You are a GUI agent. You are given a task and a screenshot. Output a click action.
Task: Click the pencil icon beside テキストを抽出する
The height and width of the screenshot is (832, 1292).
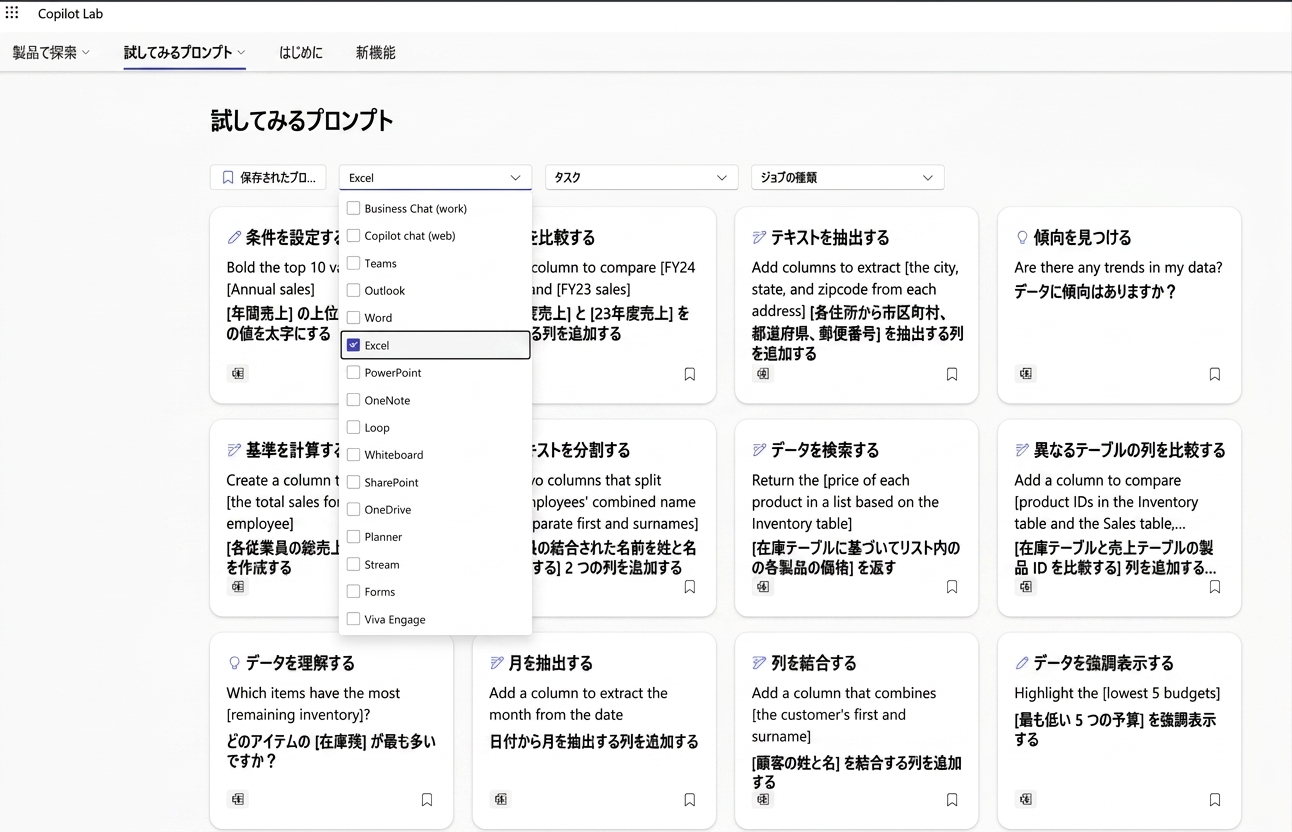pos(759,237)
